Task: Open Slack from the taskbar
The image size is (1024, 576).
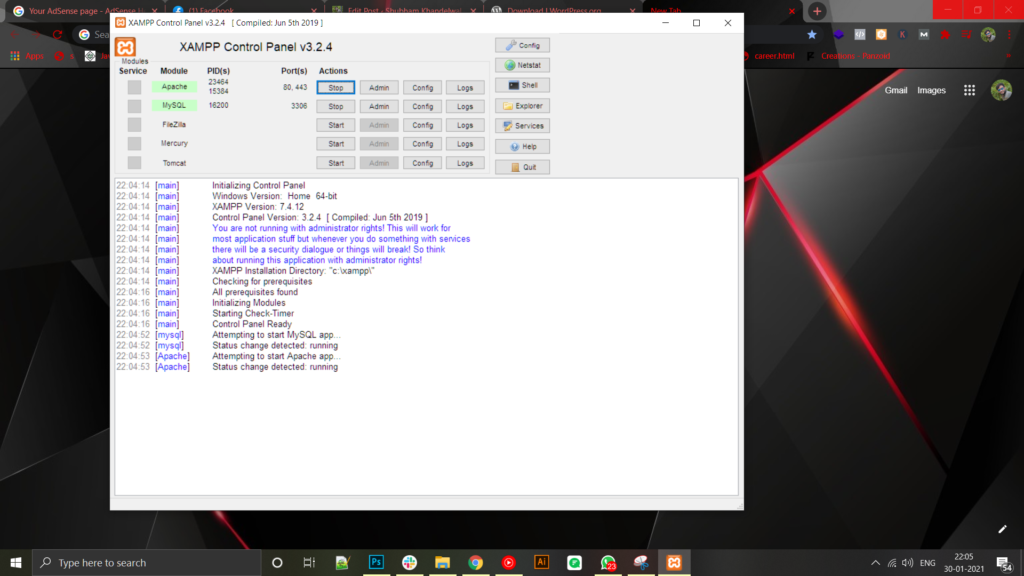Action: click(x=409, y=562)
